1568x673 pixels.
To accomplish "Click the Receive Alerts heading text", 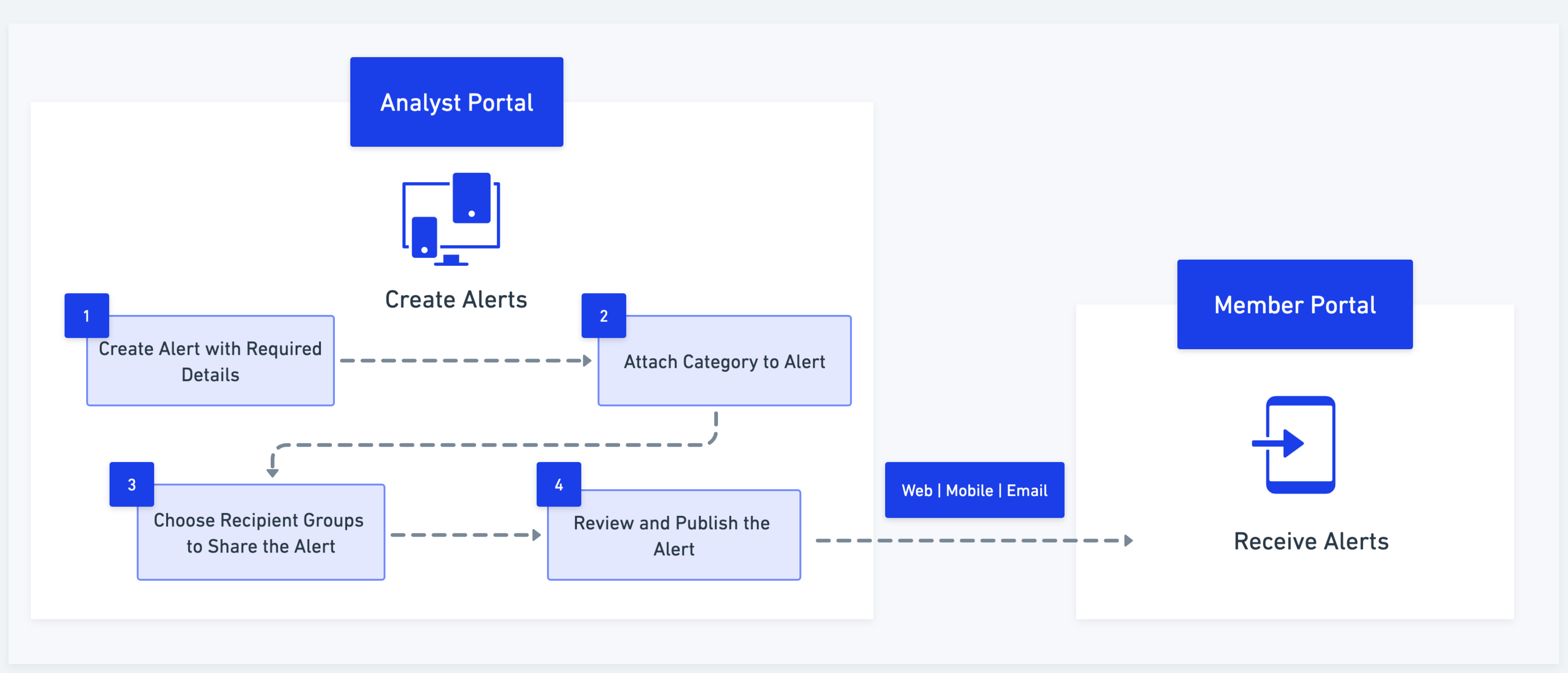I will (1310, 541).
